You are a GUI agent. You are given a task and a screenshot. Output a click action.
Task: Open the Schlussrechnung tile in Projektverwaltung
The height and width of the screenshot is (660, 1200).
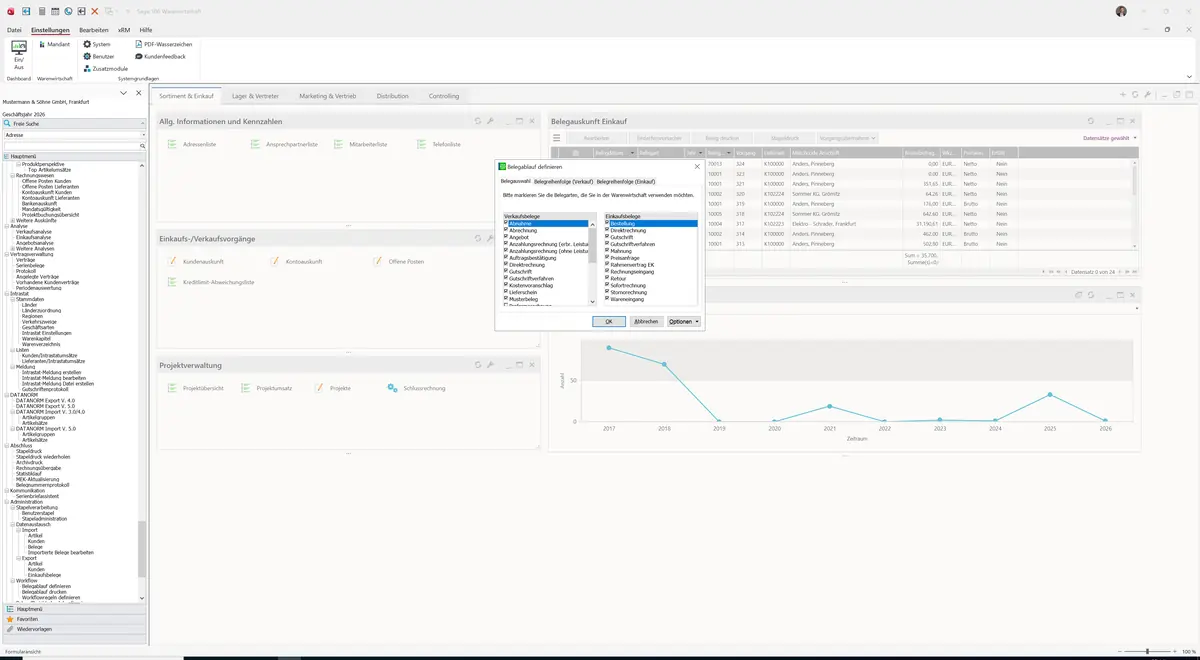(417, 388)
